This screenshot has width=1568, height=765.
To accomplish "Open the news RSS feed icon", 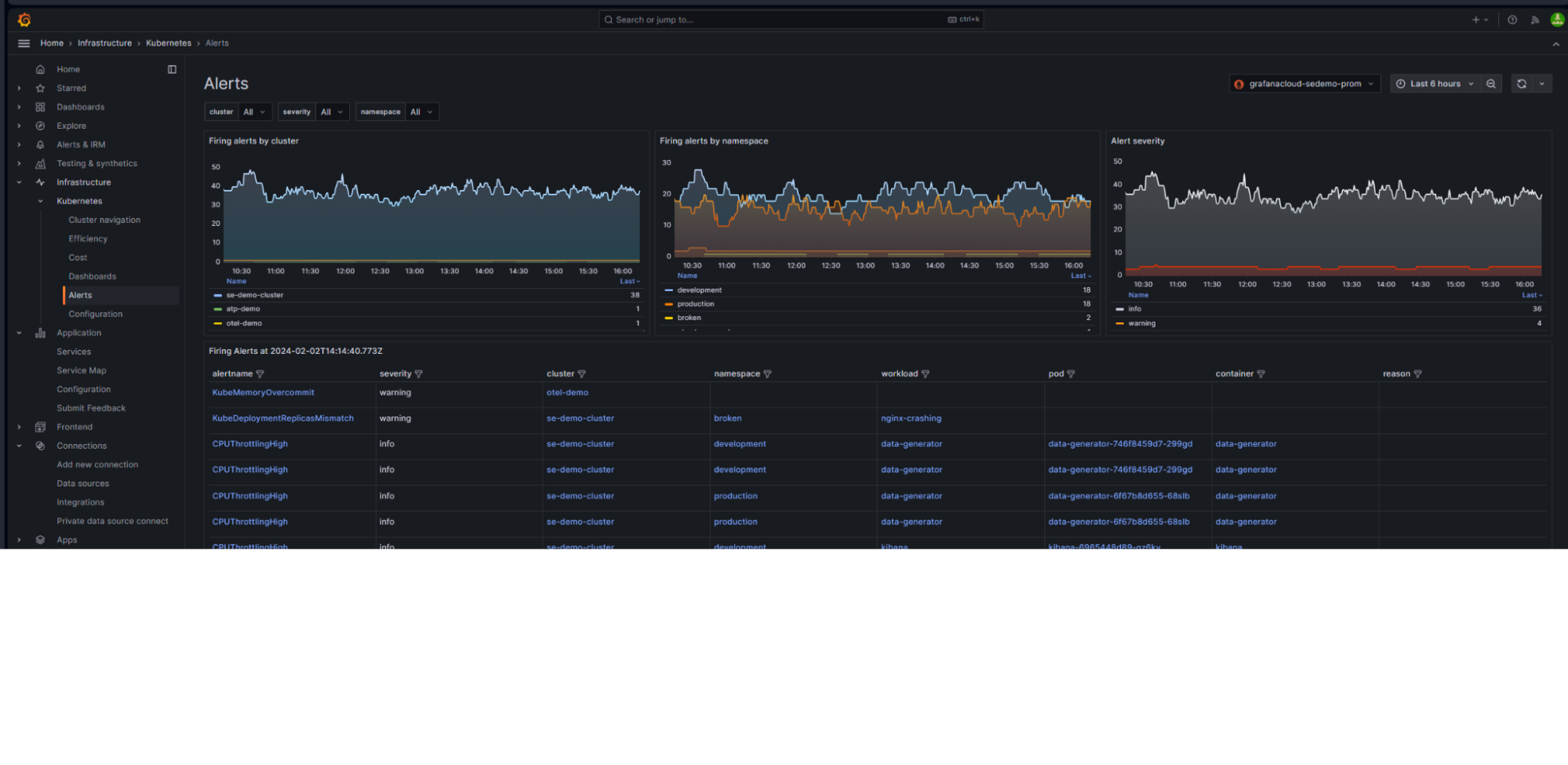I will tap(1535, 20).
